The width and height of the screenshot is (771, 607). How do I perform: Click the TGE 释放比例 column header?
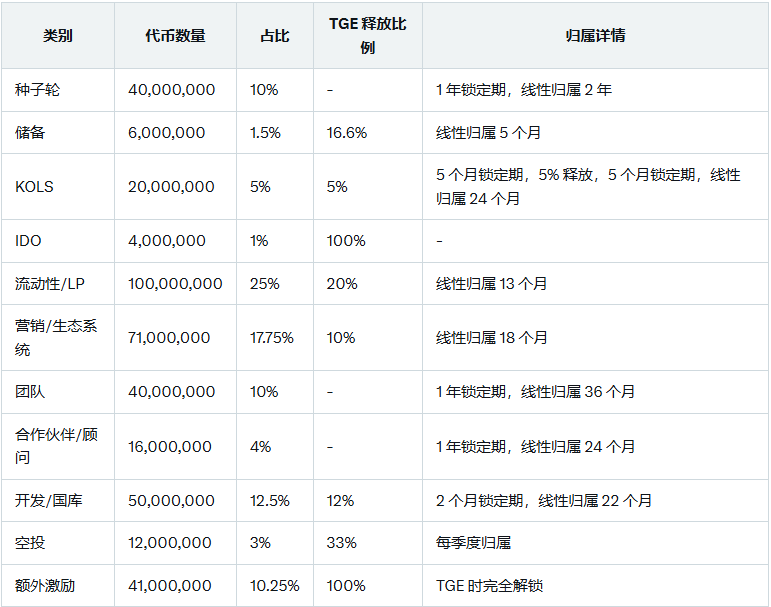(x=367, y=36)
